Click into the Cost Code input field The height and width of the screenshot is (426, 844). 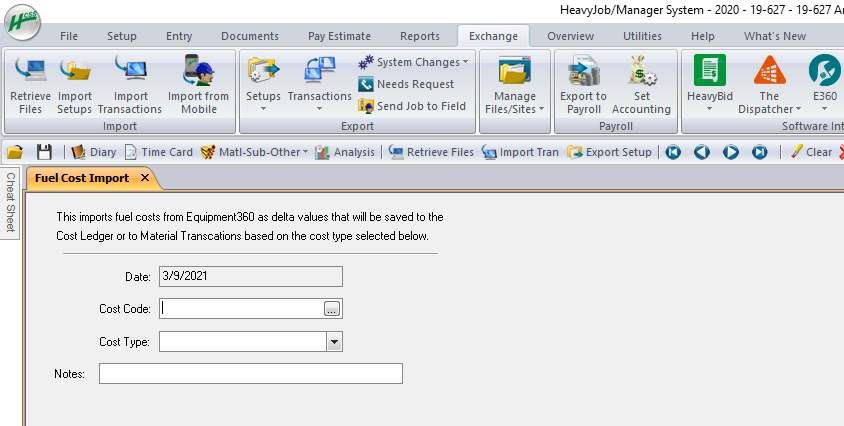click(242, 309)
